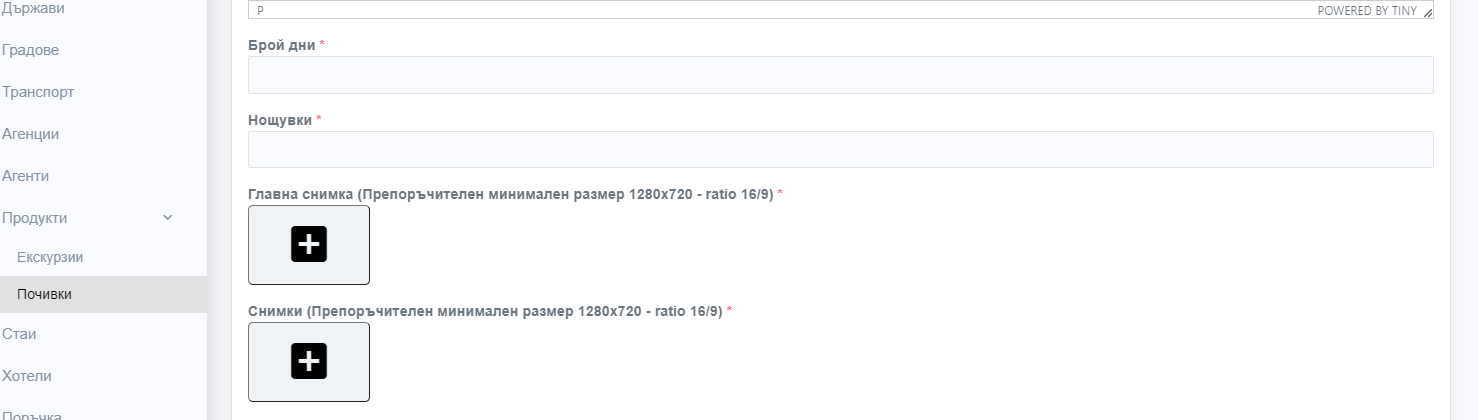Viewport: 1478px width, 420px height.
Task: Click the Снимки gallery field label text
Action: pyautogui.click(x=485, y=311)
